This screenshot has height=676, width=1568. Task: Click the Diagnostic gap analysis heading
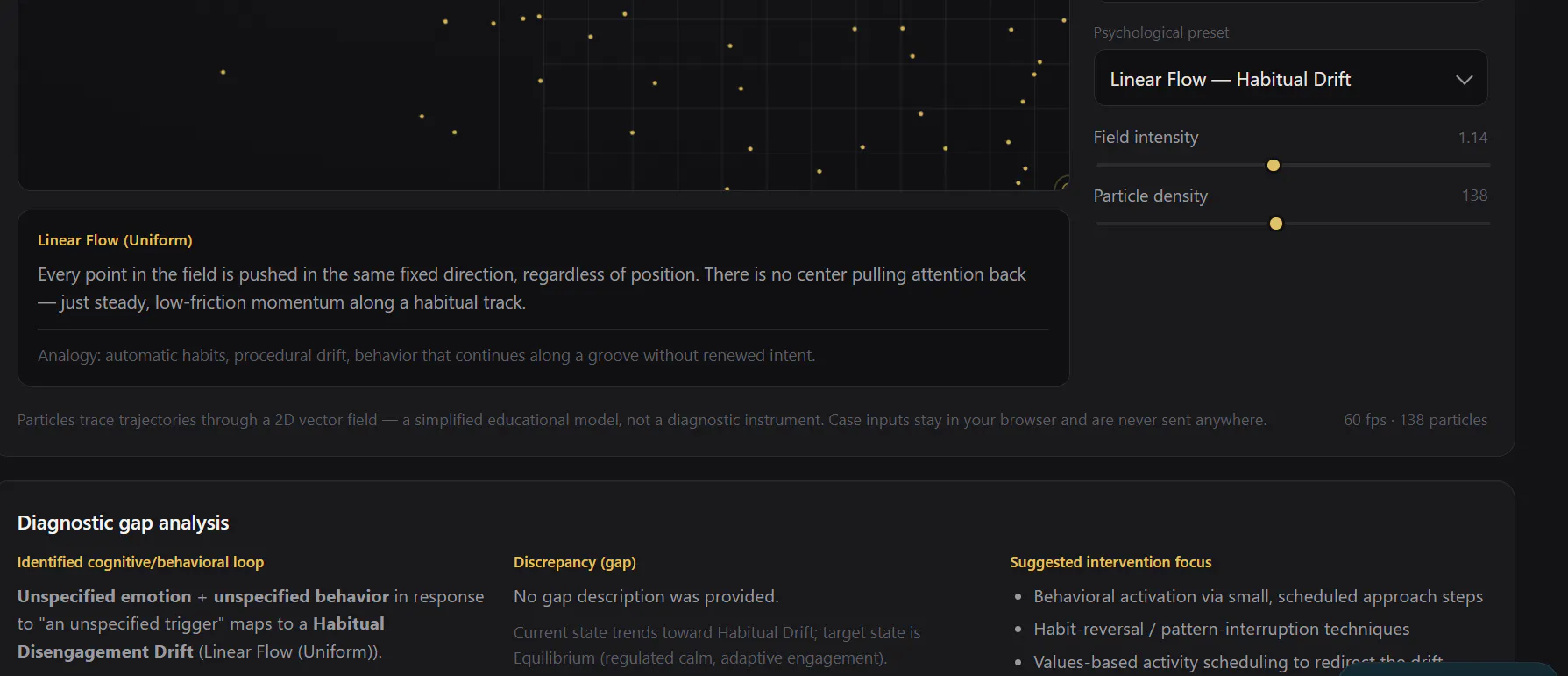tap(123, 523)
